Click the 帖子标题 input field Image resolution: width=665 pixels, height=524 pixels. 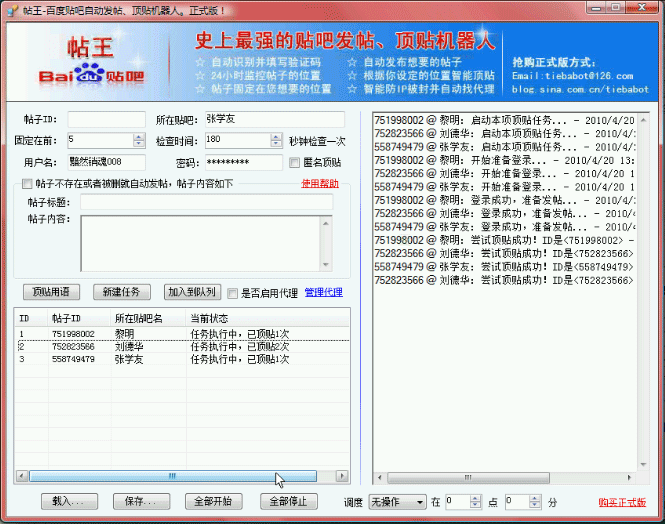click(x=207, y=202)
